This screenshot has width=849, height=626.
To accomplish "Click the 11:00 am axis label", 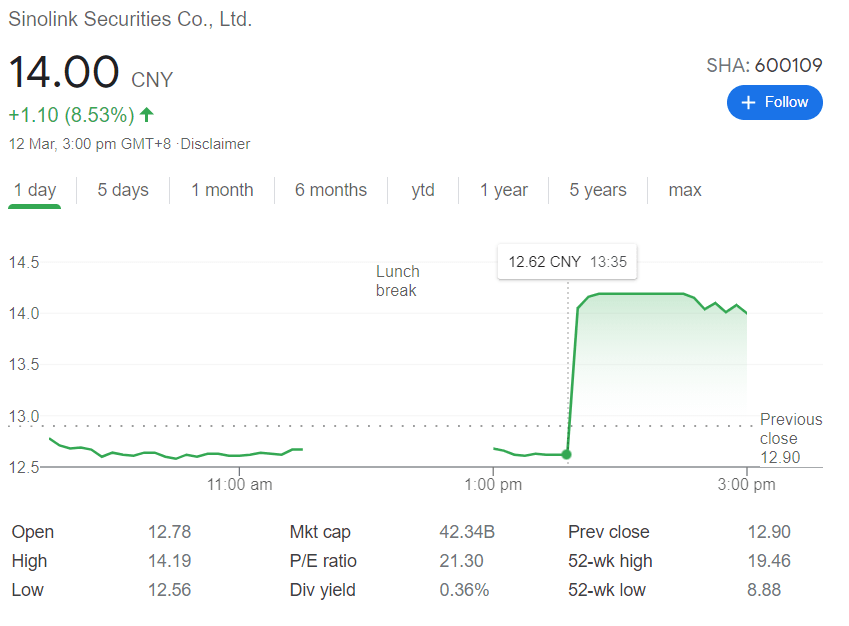I will [239, 484].
